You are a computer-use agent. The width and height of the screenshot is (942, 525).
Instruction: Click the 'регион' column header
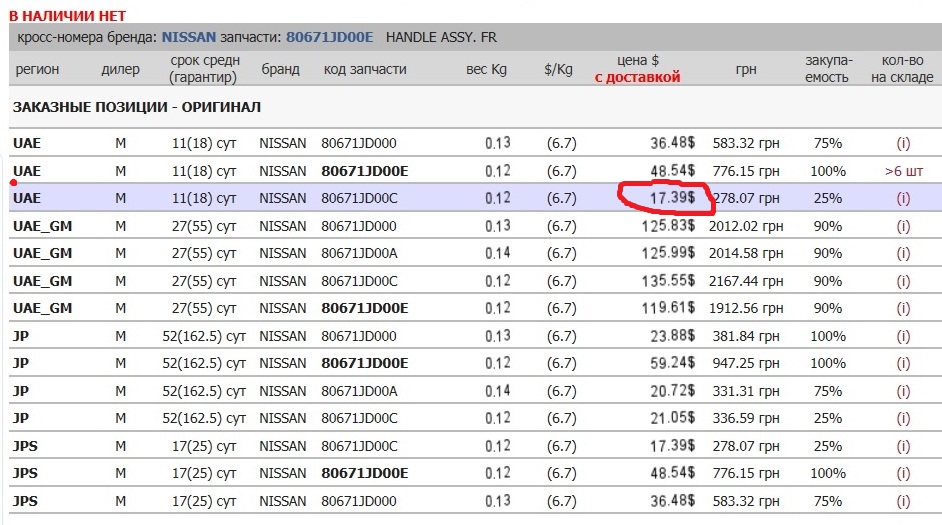tap(37, 69)
